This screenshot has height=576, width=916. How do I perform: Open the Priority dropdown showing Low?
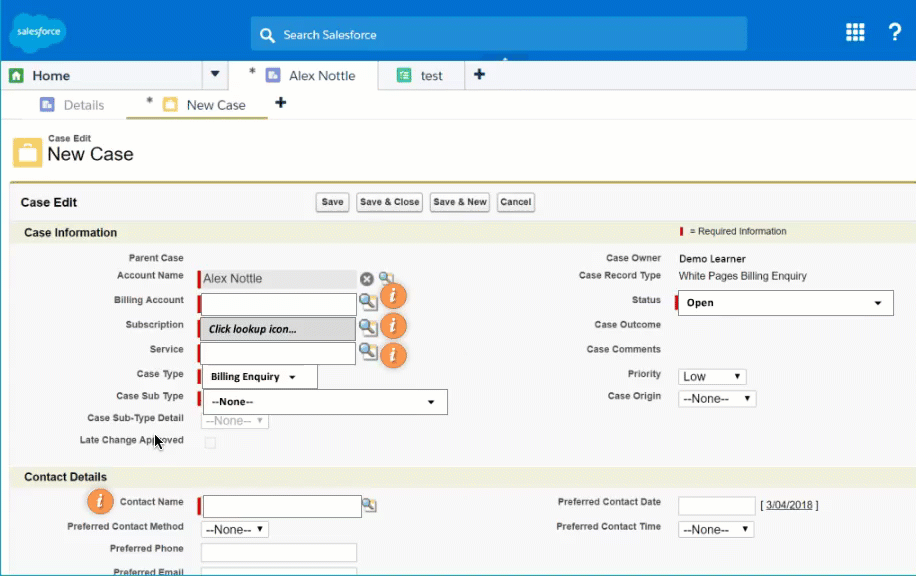712,377
